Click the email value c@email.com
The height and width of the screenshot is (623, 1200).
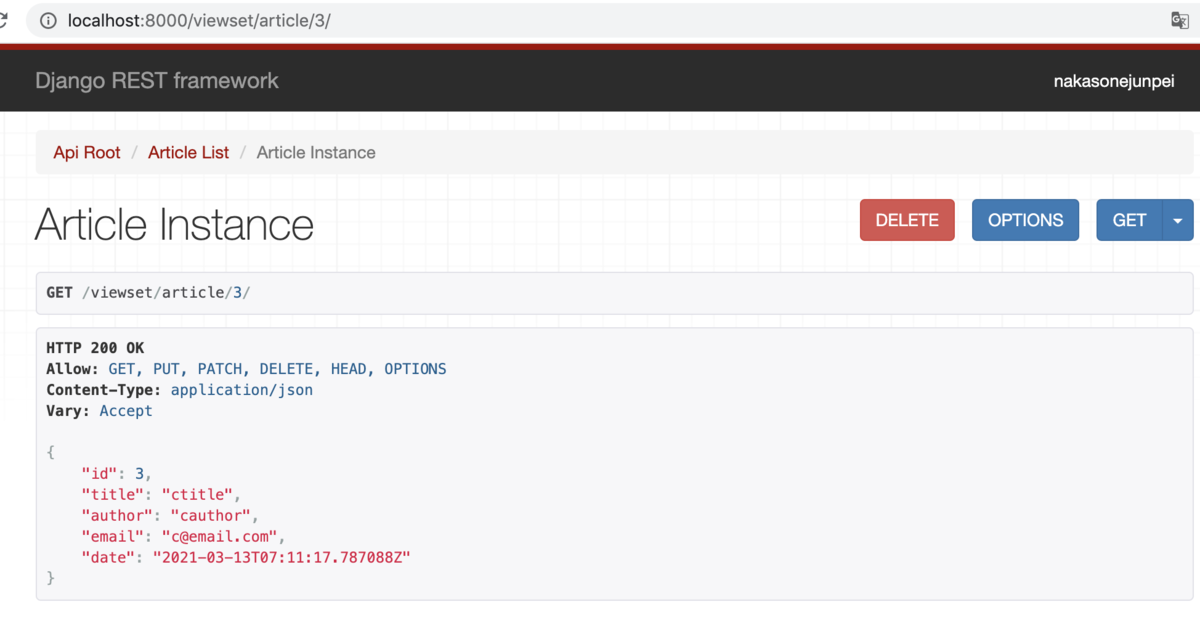click(220, 536)
